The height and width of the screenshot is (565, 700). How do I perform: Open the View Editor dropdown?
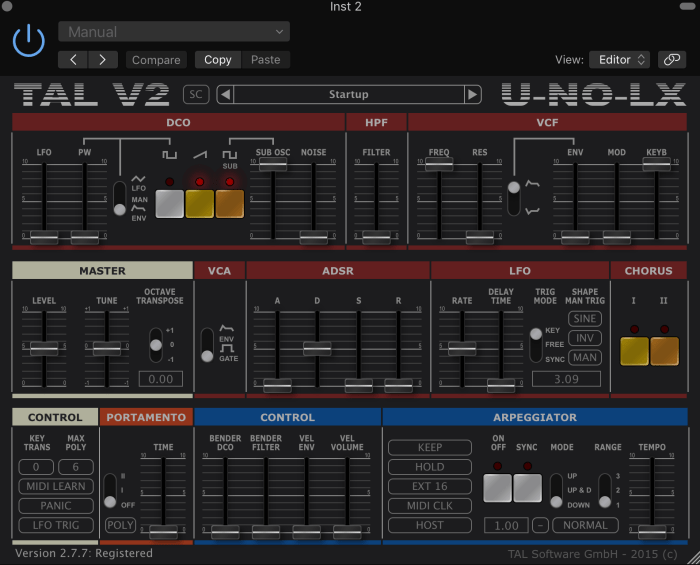(x=619, y=60)
